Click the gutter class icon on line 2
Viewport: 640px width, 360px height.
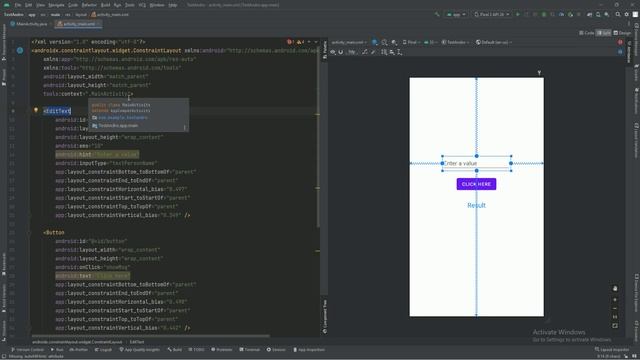(20, 50)
